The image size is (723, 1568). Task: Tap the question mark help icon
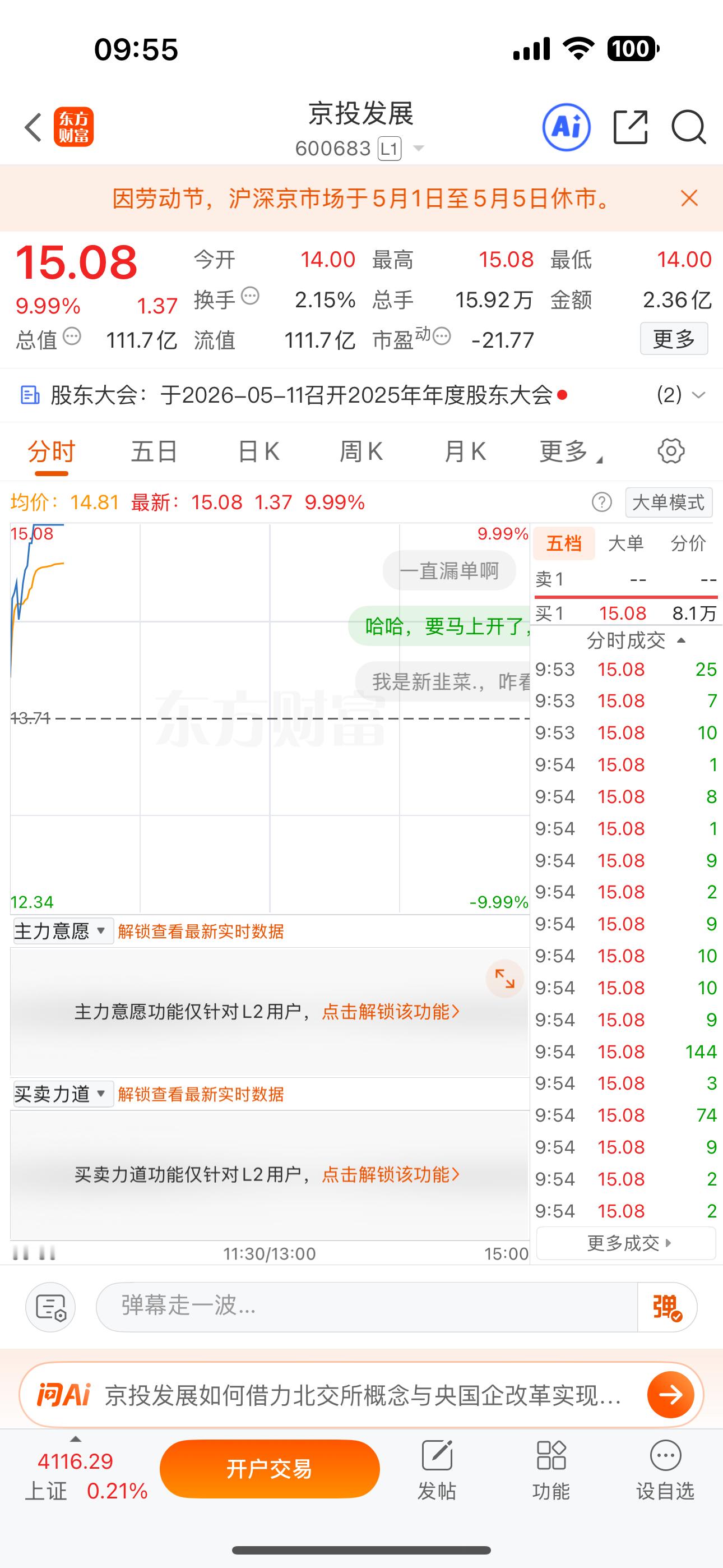602,503
